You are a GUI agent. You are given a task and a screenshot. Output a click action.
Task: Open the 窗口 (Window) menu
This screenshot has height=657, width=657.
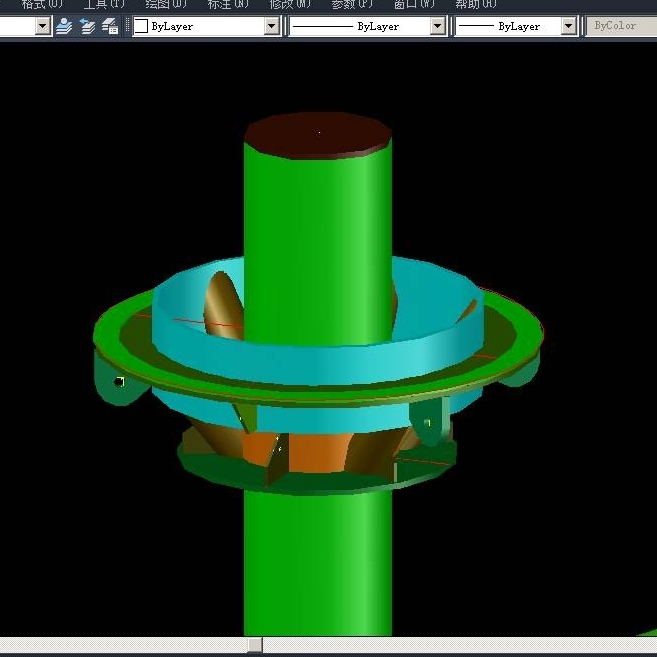413,4
